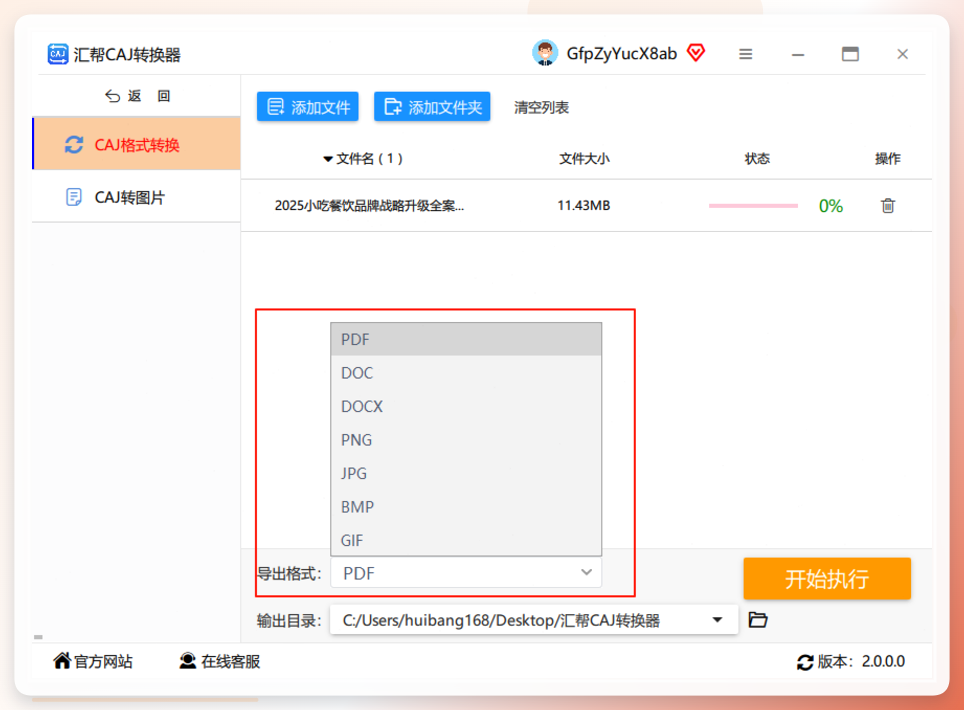
Task: Click the version refresh icon
Action: click(x=805, y=662)
